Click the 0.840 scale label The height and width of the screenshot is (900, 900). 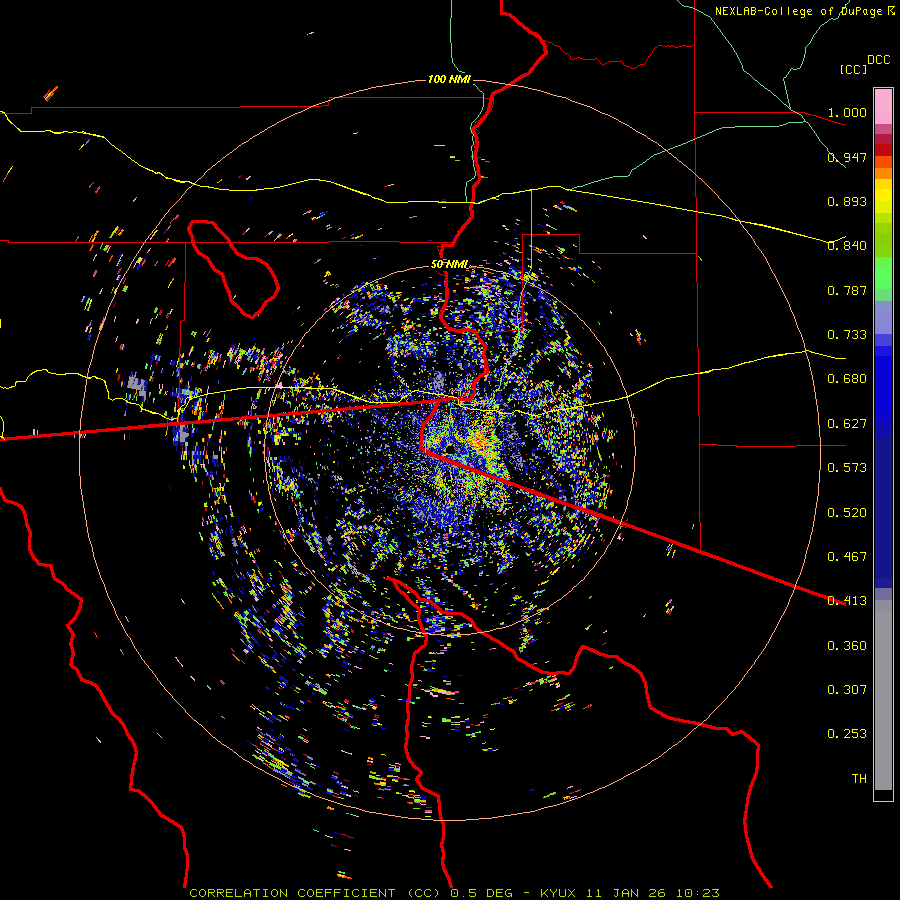[x=847, y=246]
